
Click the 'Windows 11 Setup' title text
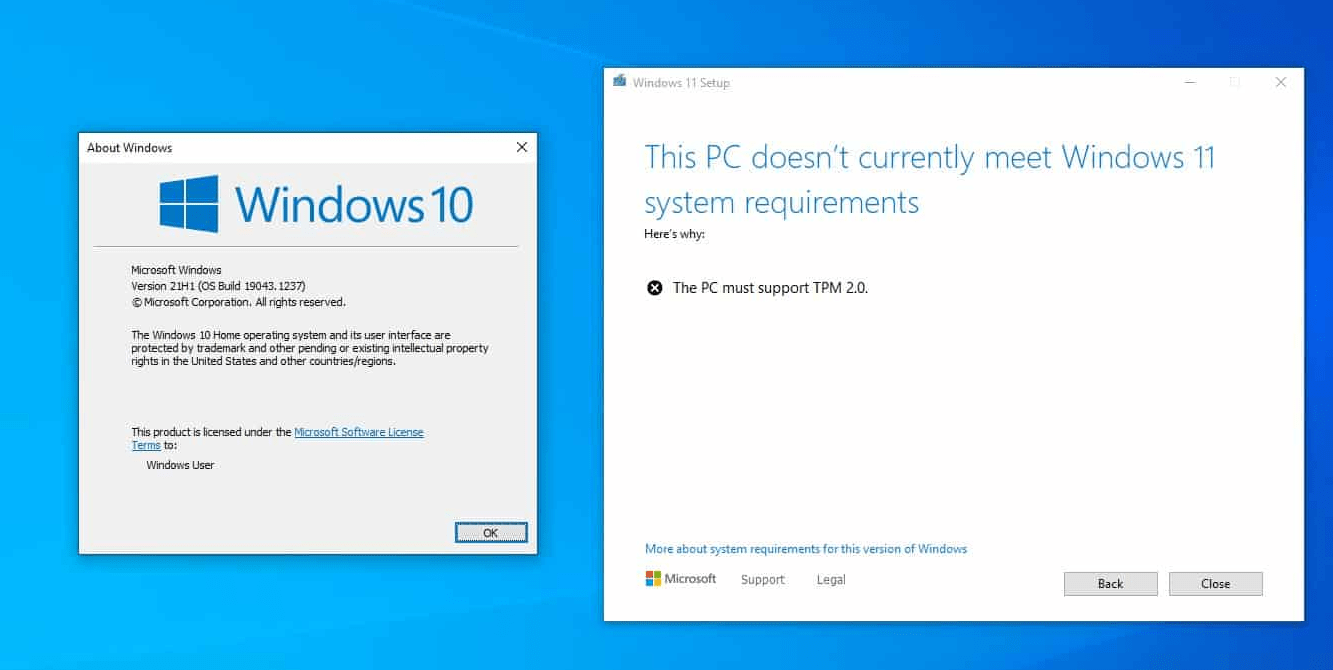tap(681, 83)
